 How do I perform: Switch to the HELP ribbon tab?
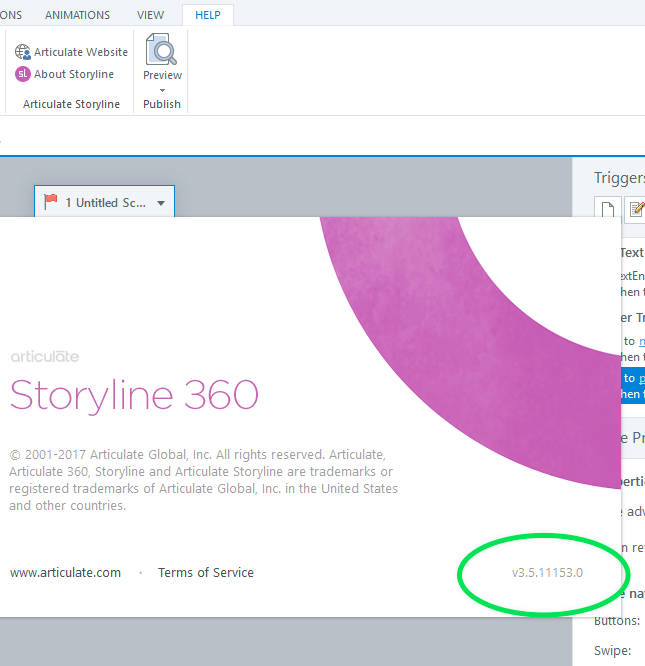[208, 15]
